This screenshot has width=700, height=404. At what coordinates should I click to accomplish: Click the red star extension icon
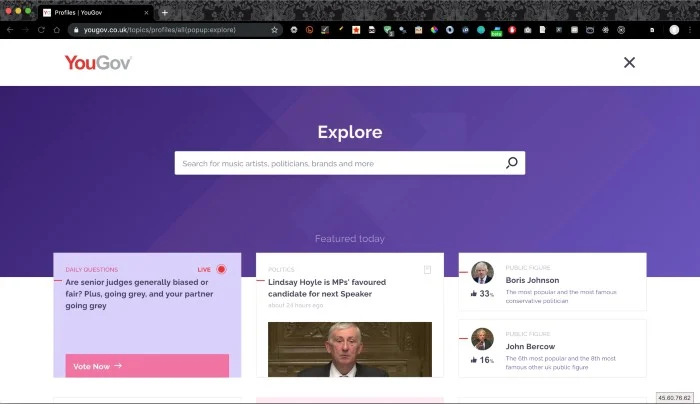[356, 30]
